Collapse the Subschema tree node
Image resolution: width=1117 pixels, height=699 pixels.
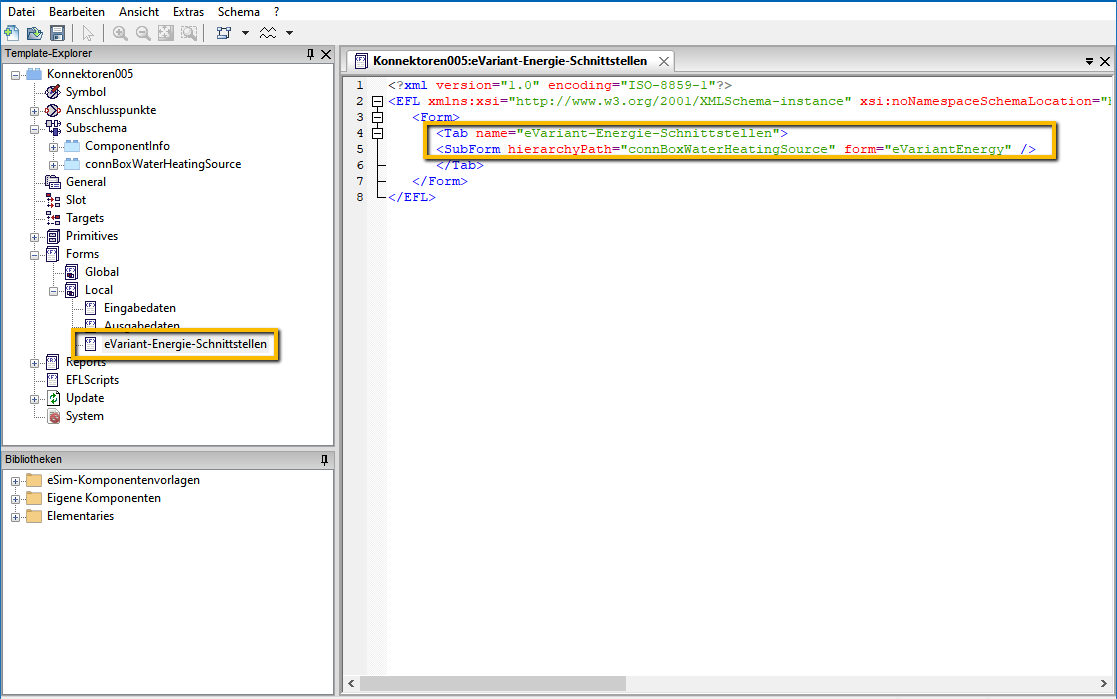34,129
